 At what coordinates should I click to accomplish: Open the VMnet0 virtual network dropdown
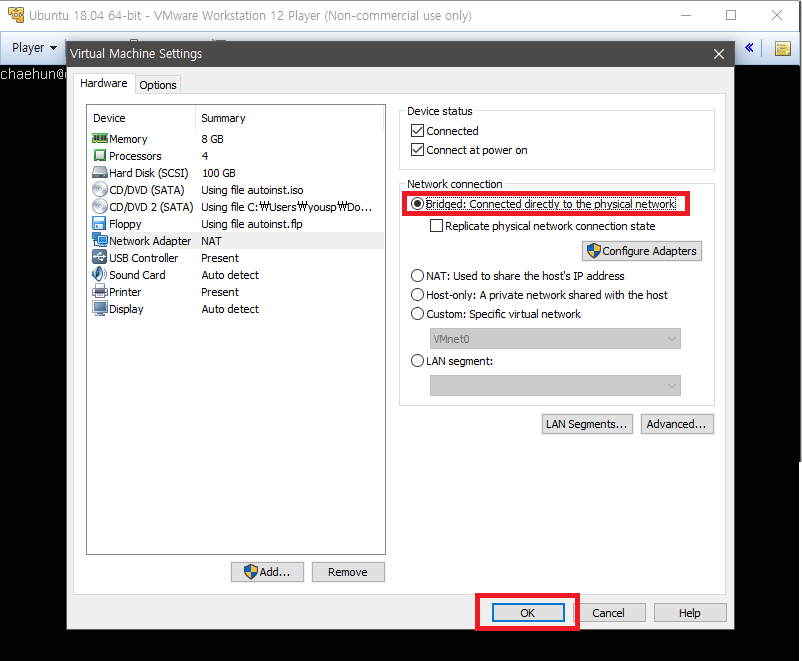[x=555, y=339]
